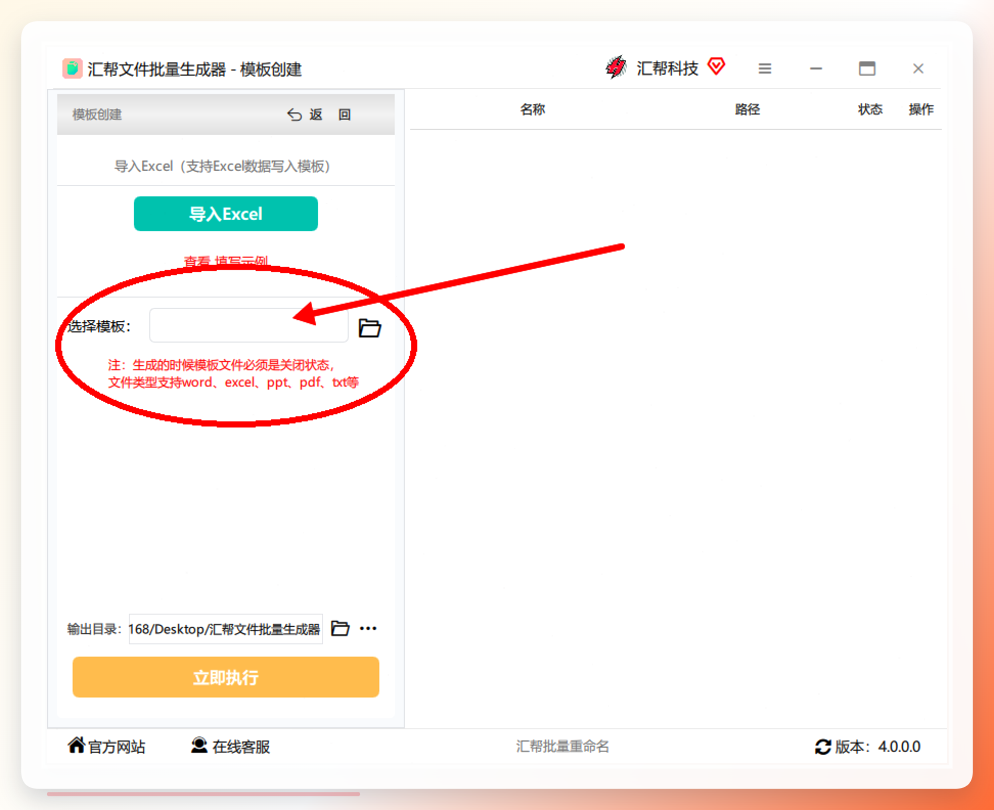Start processing with 立即执行
The image size is (994, 810).
pyautogui.click(x=226, y=677)
